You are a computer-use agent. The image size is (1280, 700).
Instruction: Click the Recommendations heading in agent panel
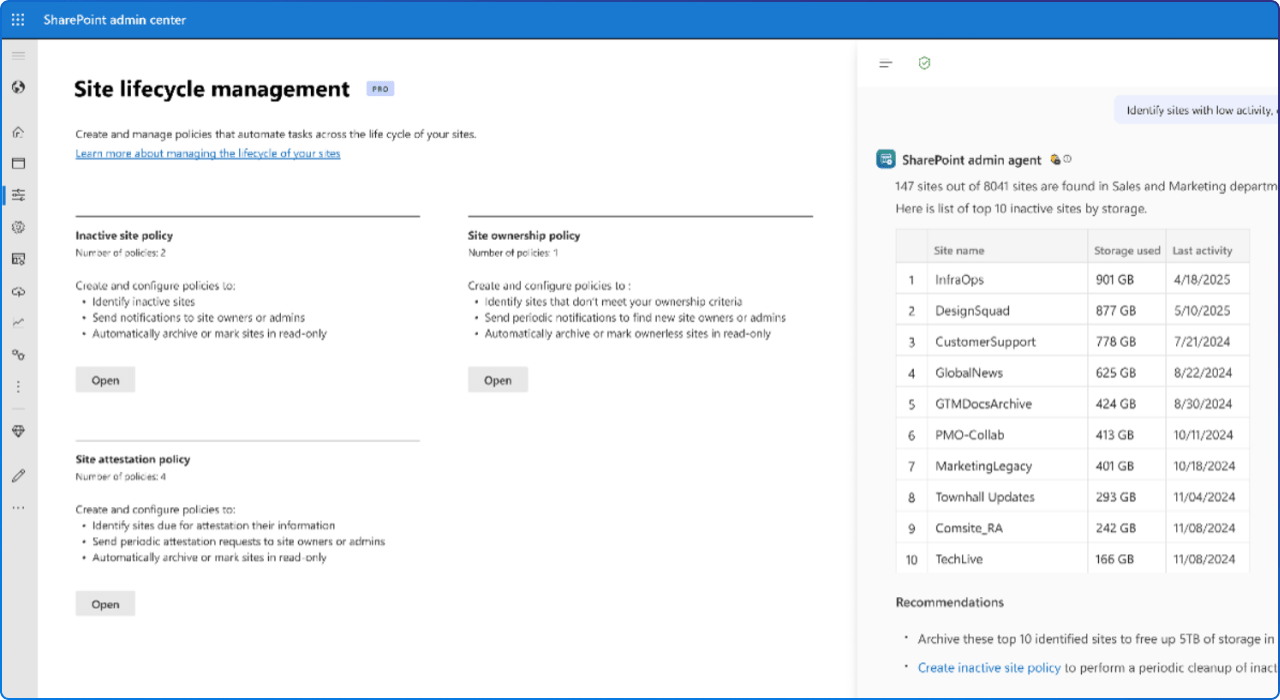tap(950, 602)
